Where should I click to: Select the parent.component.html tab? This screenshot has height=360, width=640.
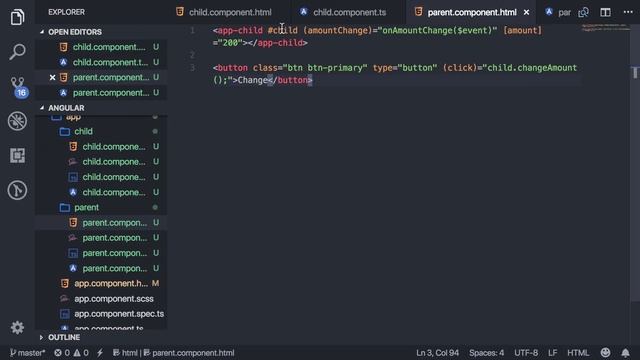[471, 12]
